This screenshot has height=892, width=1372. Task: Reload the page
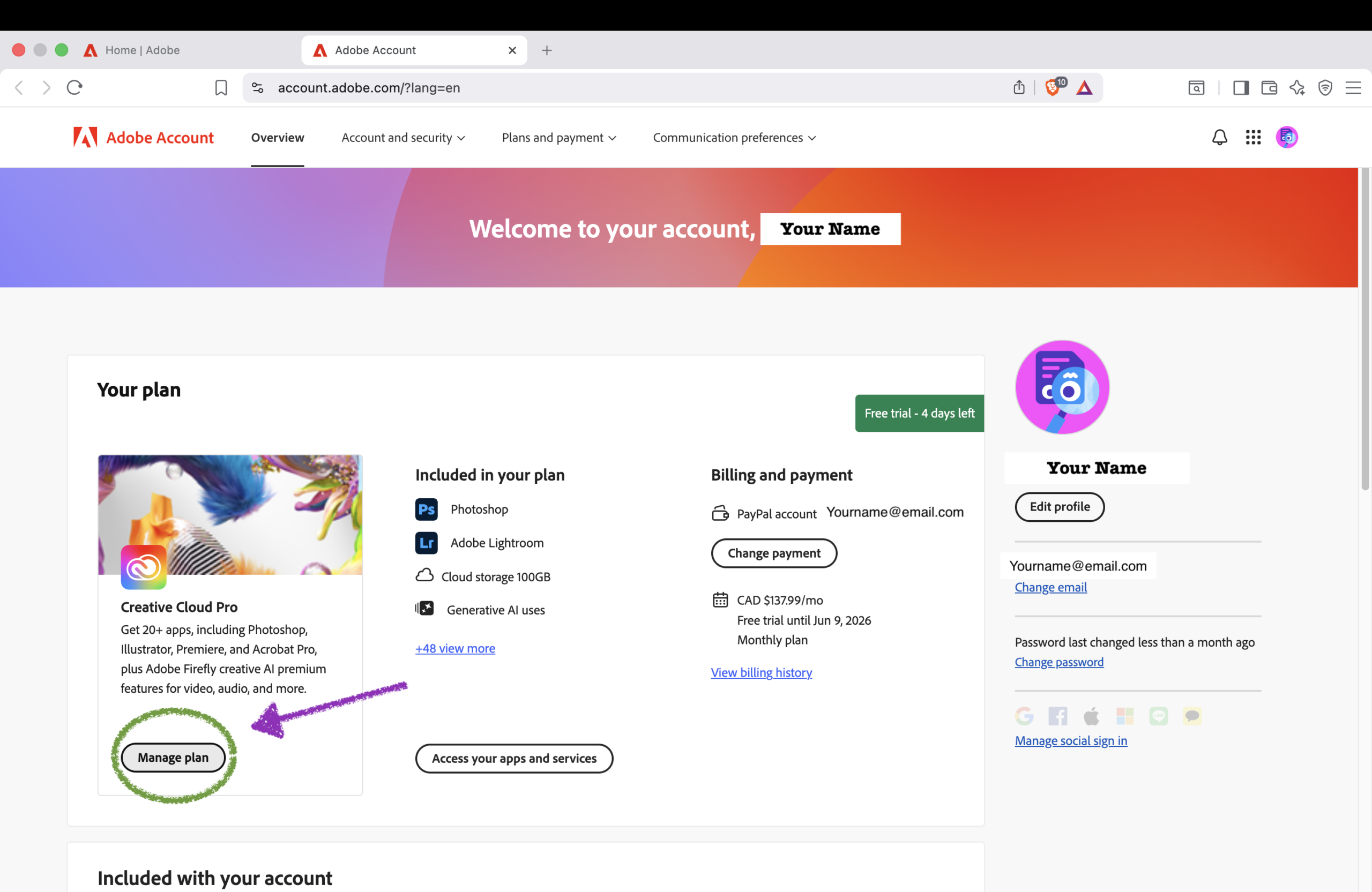(x=74, y=87)
